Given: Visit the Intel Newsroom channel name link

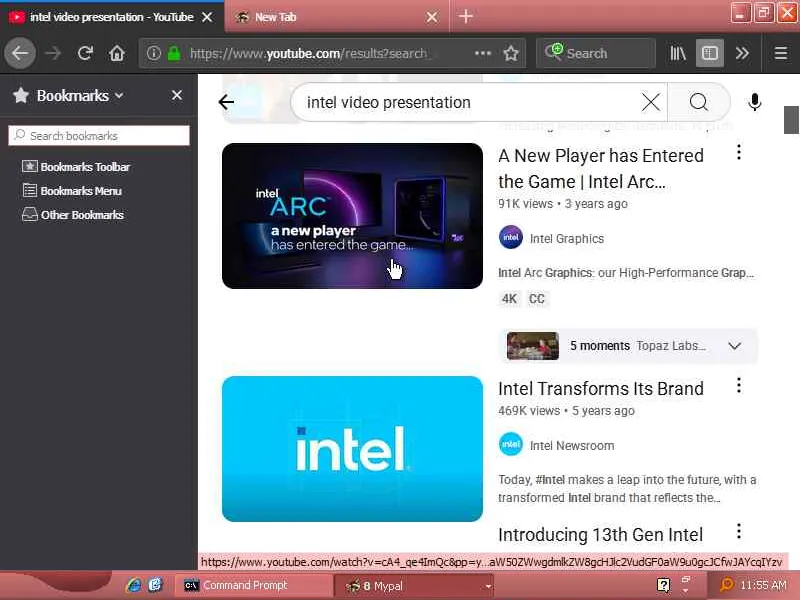Looking at the screenshot, I should click(572, 445).
